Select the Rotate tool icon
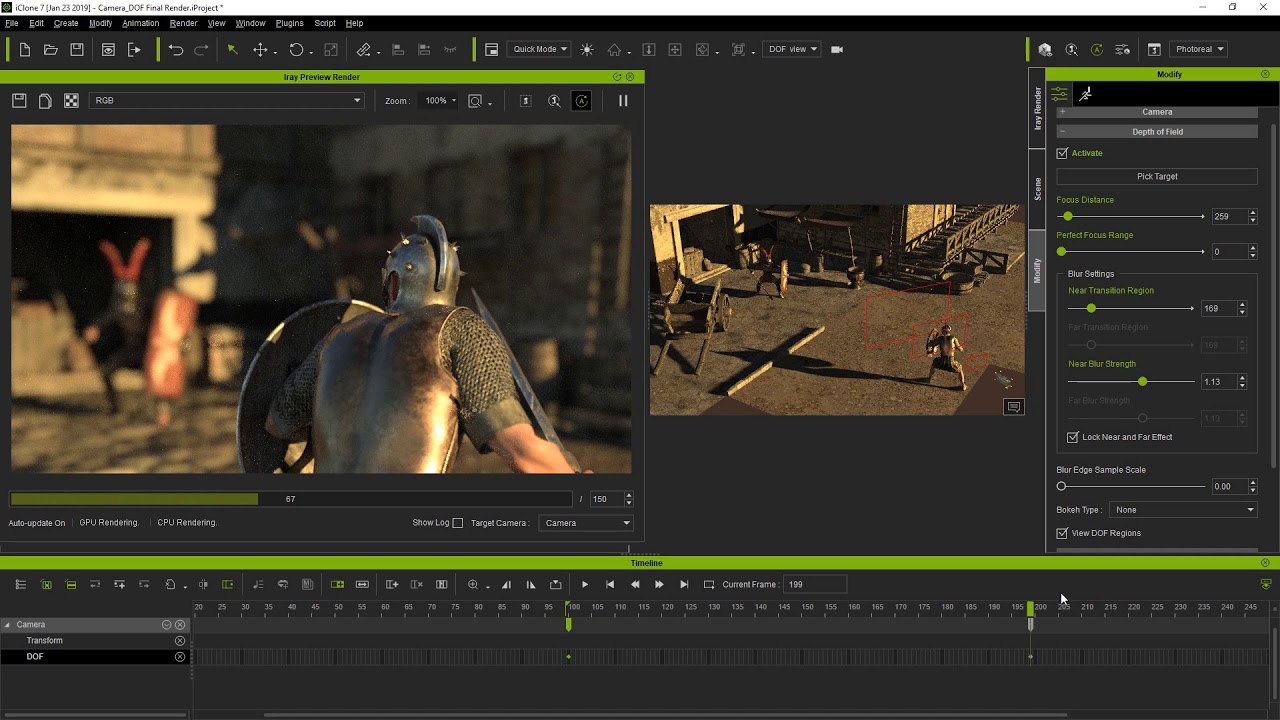This screenshot has width=1280, height=720. click(x=296, y=49)
